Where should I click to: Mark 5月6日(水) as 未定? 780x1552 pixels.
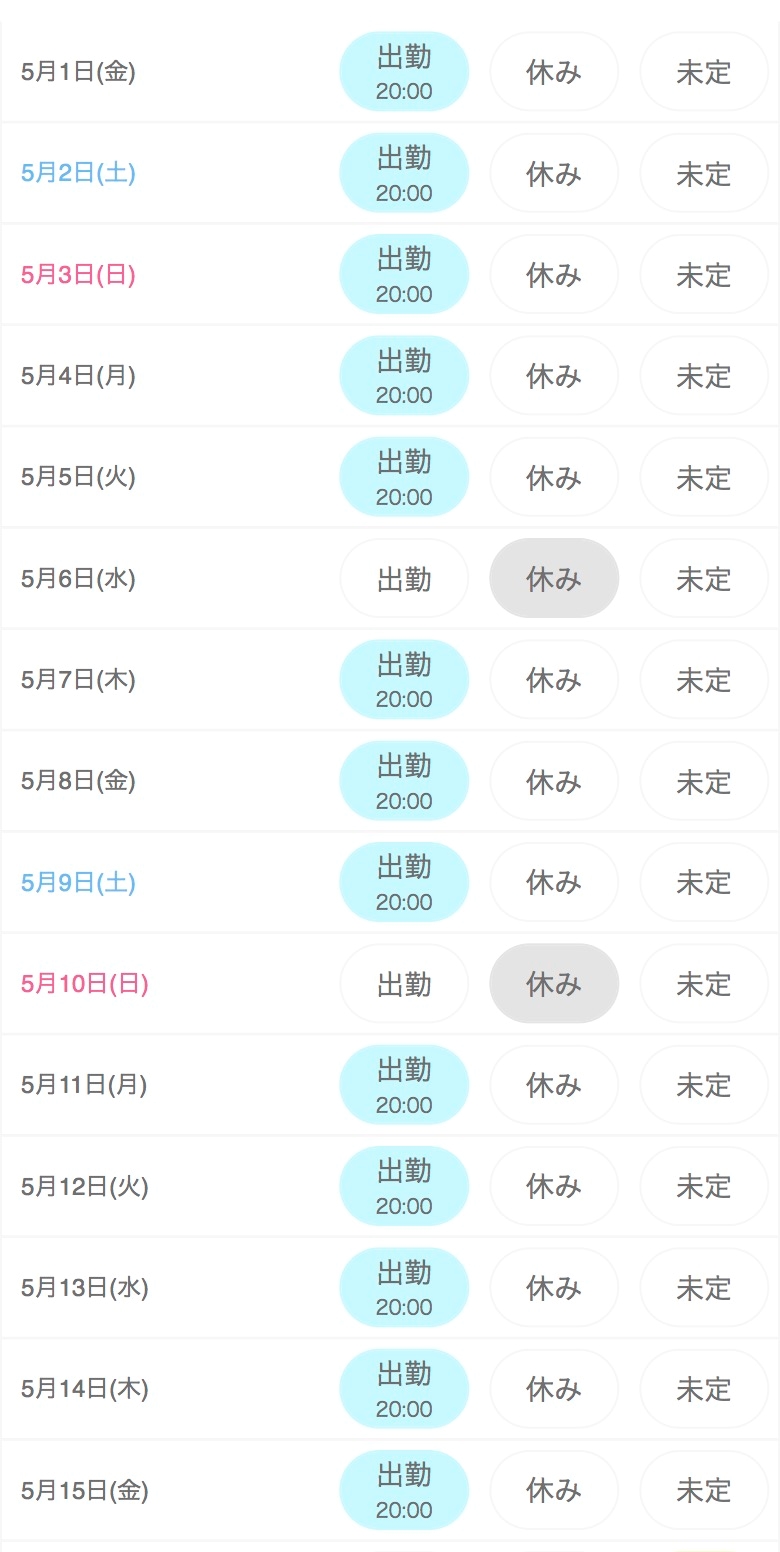tap(704, 578)
